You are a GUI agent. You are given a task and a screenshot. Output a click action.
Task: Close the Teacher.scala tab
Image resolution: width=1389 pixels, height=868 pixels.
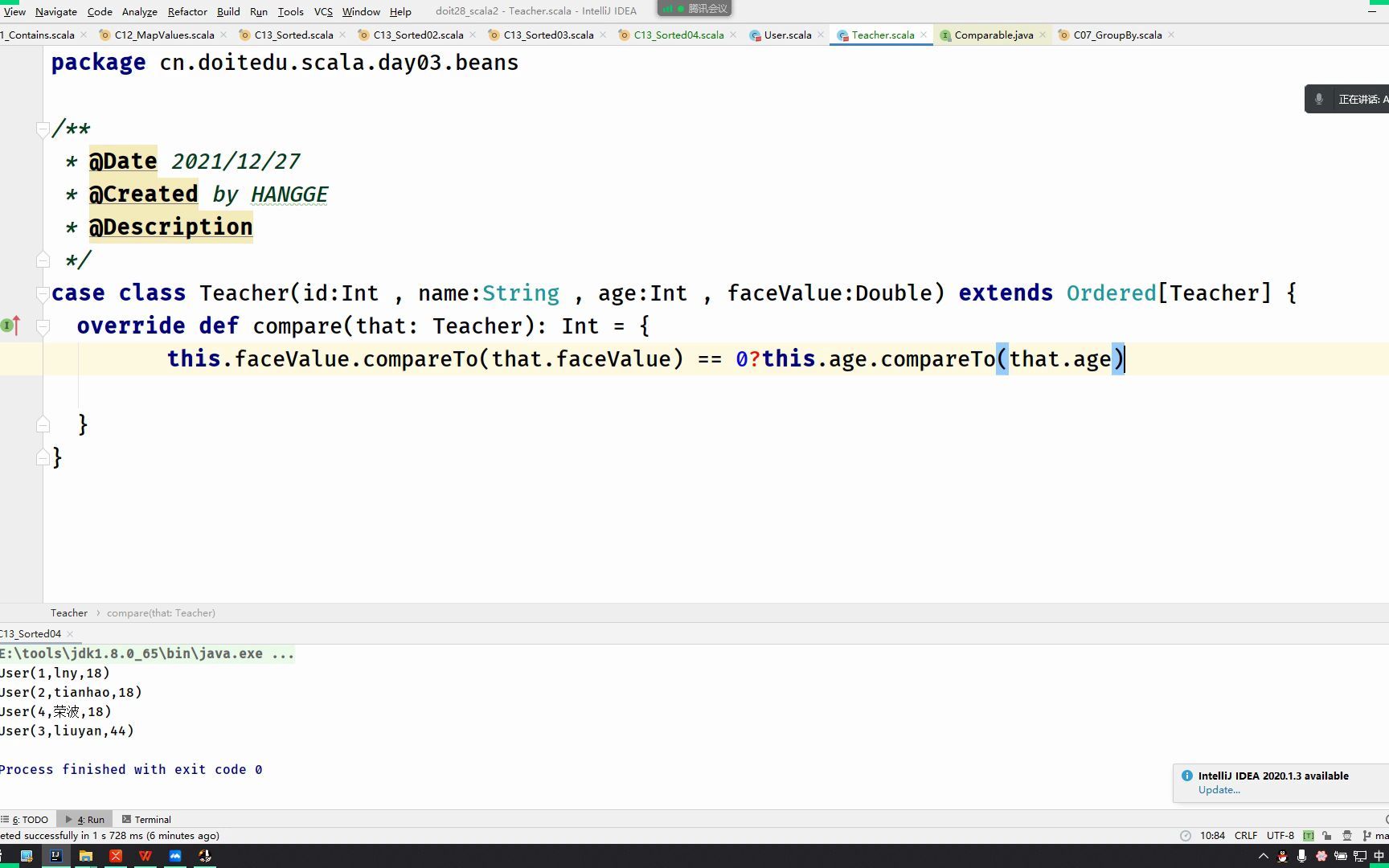click(x=924, y=35)
